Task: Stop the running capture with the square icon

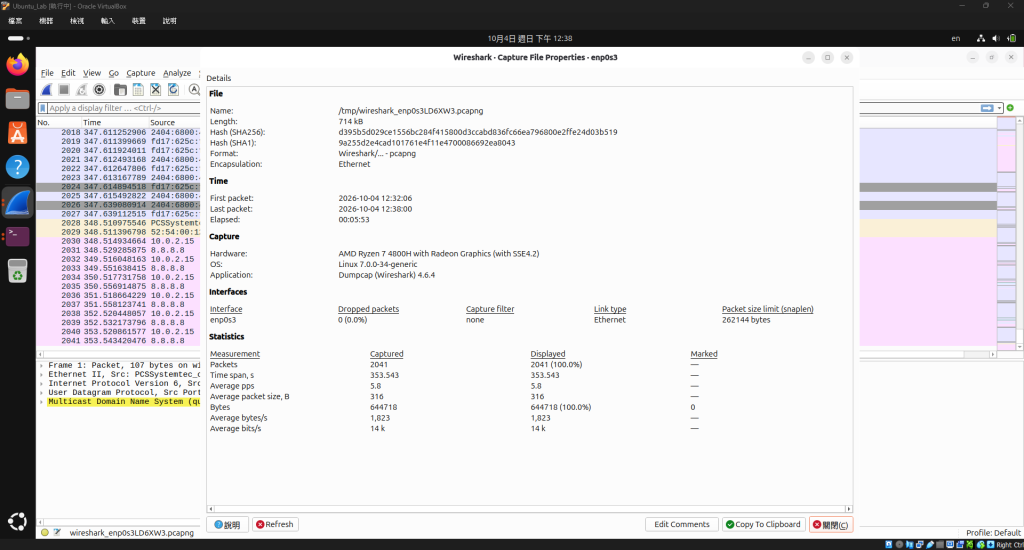Action: (x=64, y=90)
